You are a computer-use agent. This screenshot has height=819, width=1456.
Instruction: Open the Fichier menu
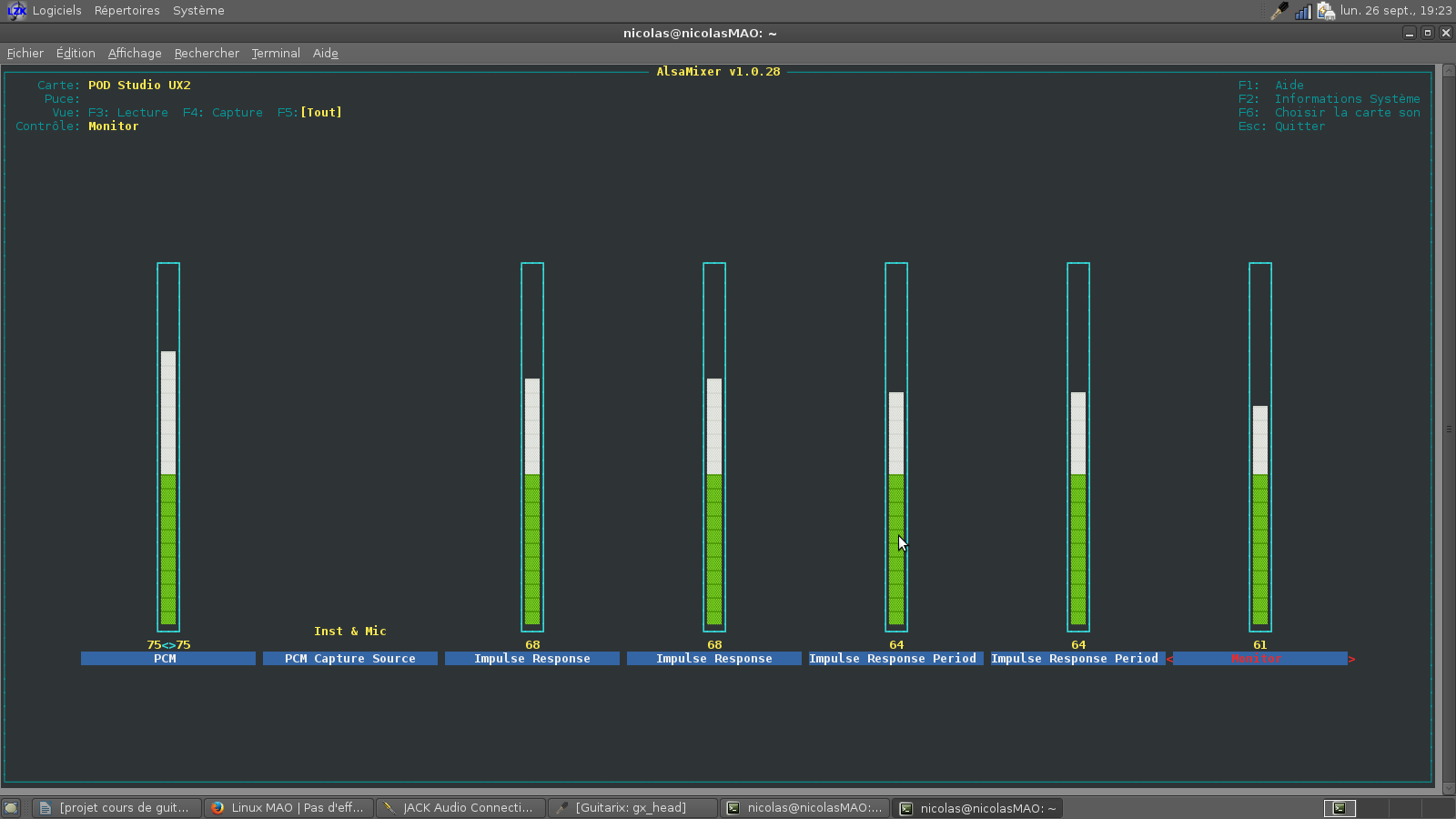(x=25, y=54)
